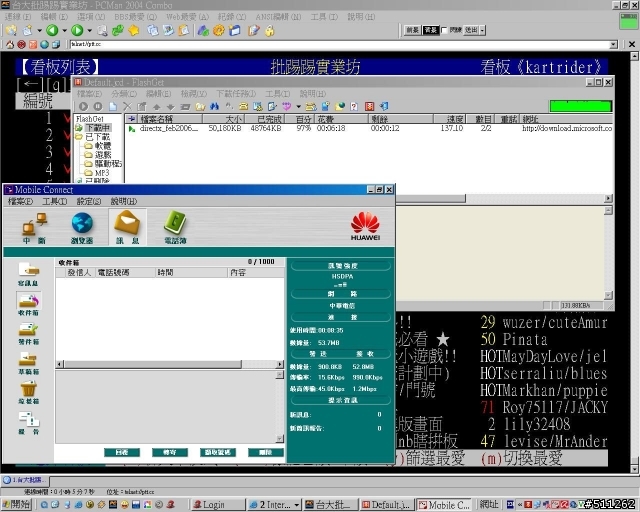Viewport: 640px width, 512px height.
Task: Click FlashGet help question mark icon
Action: coord(354,107)
